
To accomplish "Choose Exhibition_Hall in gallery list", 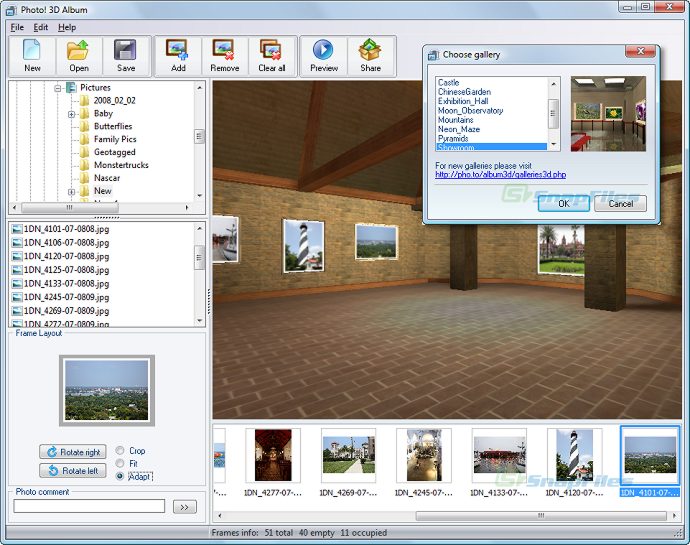I will (x=463, y=101).
